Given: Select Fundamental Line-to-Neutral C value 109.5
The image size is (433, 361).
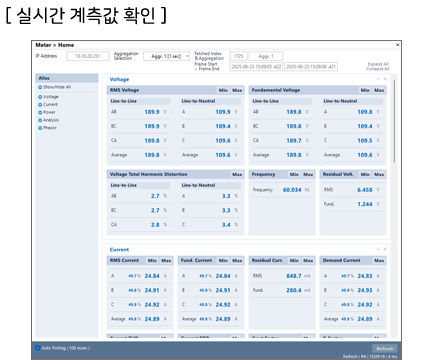Looking at the screenshot, I should click(365, 141).
